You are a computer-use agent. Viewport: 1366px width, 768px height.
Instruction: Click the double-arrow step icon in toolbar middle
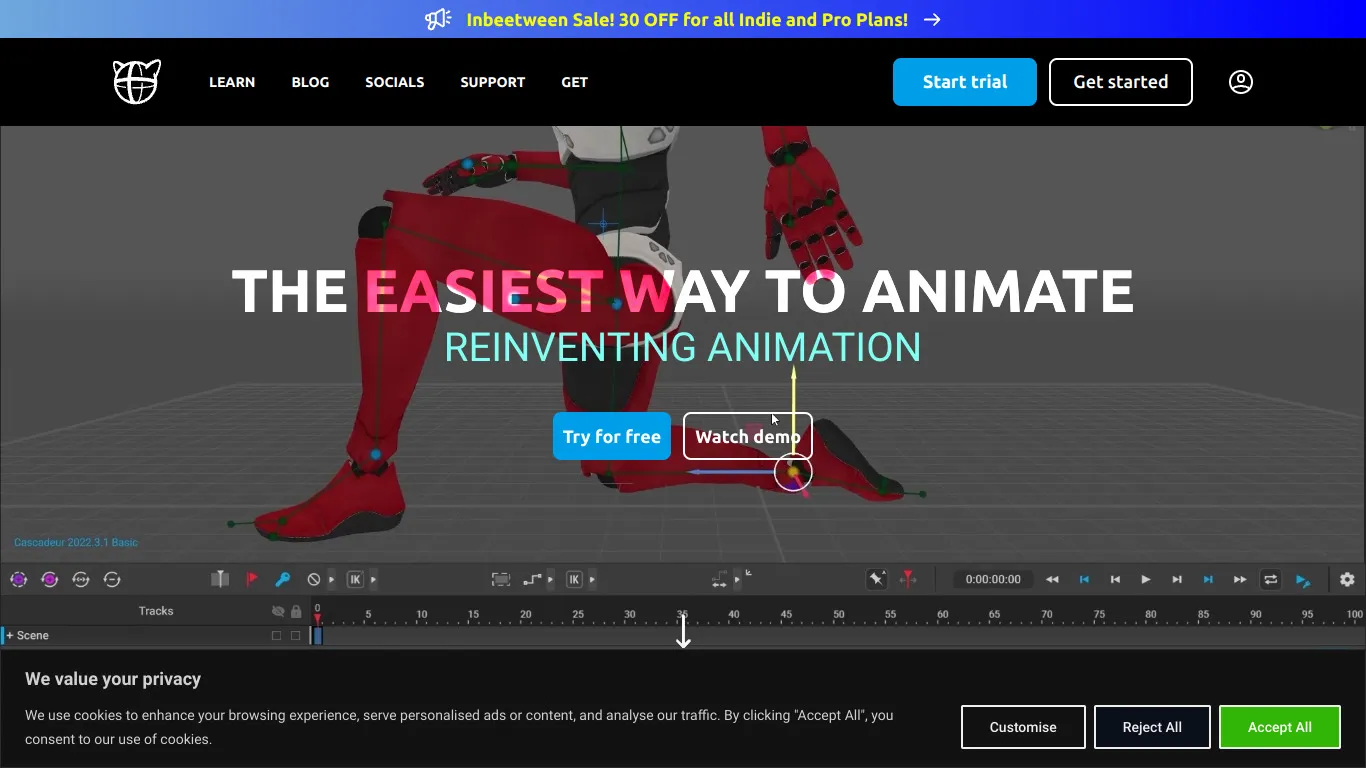pyautogui.click(x=720, y=579)
